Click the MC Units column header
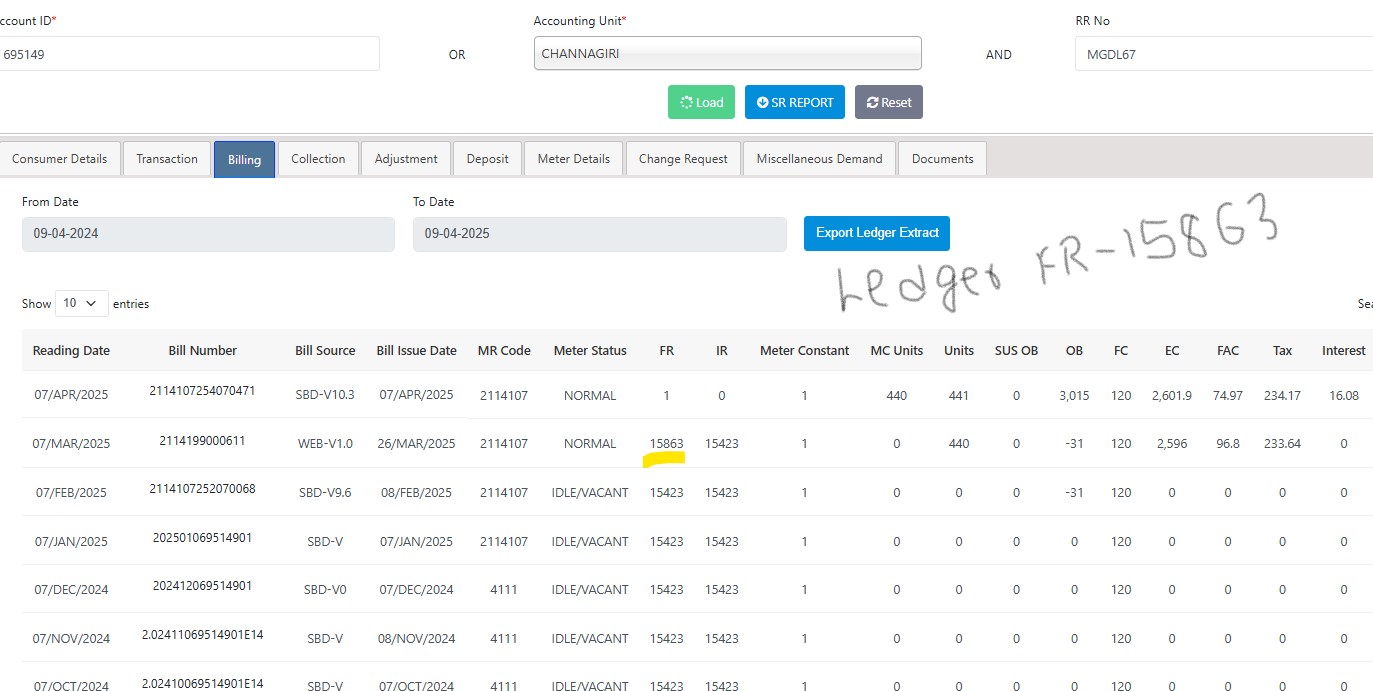 point(897,351)
